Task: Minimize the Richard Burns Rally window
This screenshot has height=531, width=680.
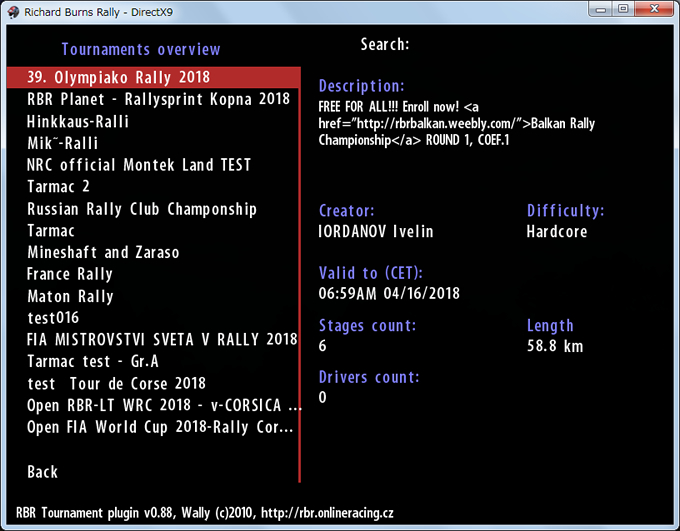Action: click(601, 9)
